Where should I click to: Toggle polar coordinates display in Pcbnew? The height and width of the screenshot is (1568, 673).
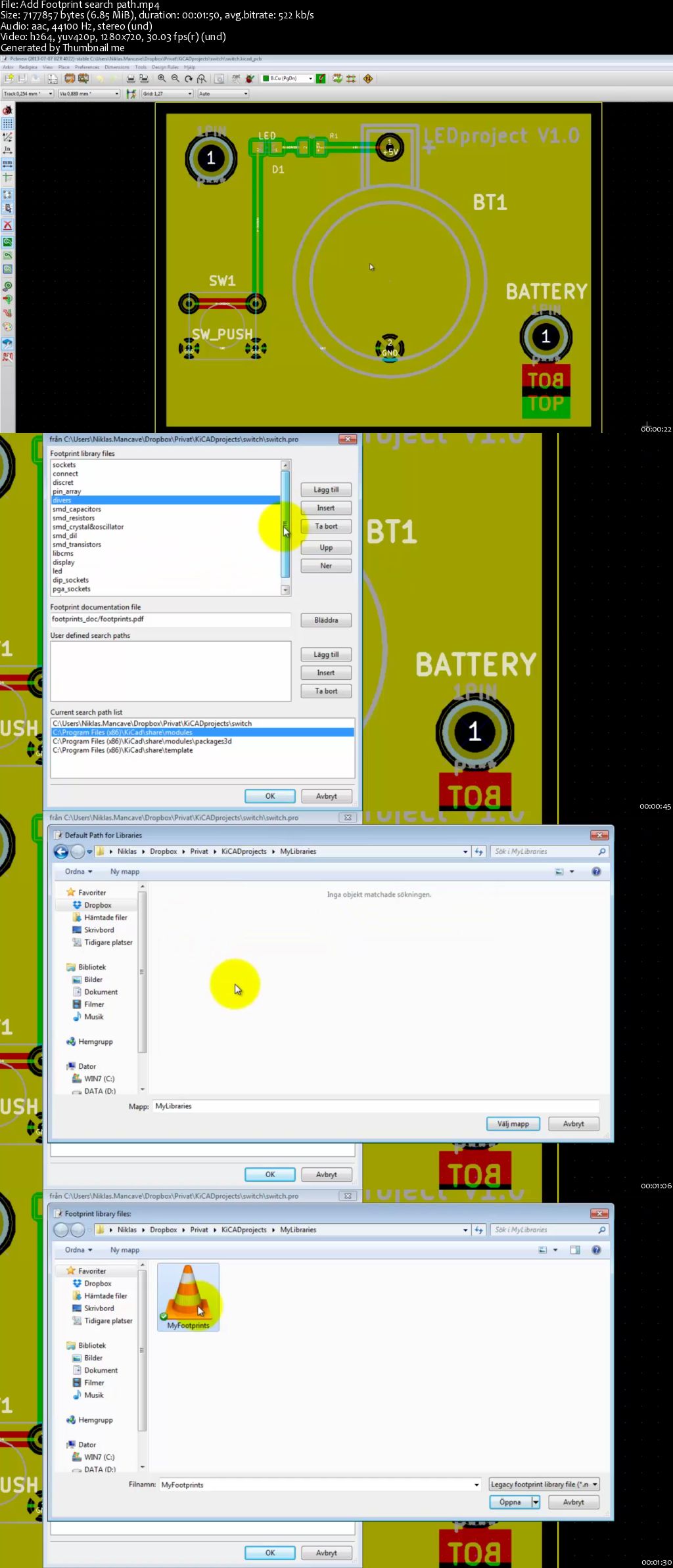[x=7, y=137]
